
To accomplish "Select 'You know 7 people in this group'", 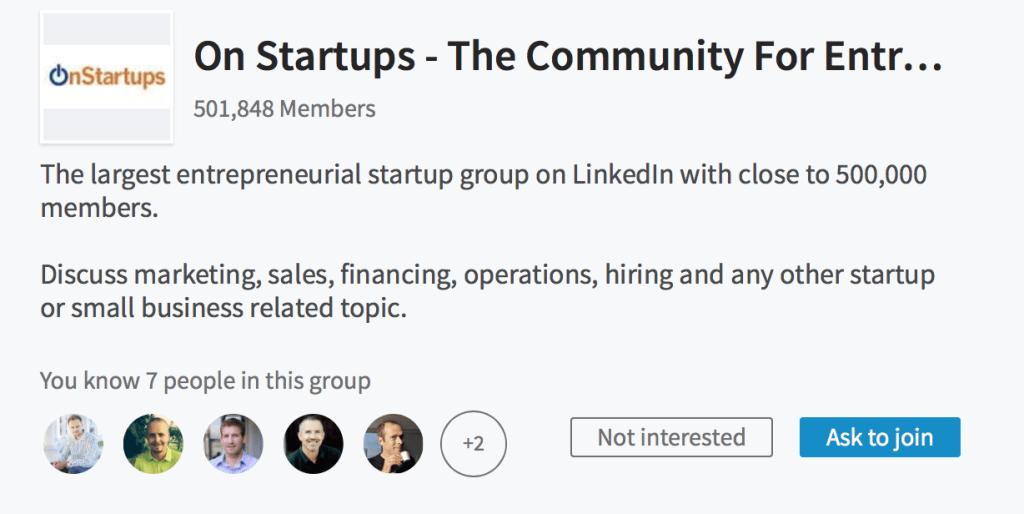I will coord(205,380).
